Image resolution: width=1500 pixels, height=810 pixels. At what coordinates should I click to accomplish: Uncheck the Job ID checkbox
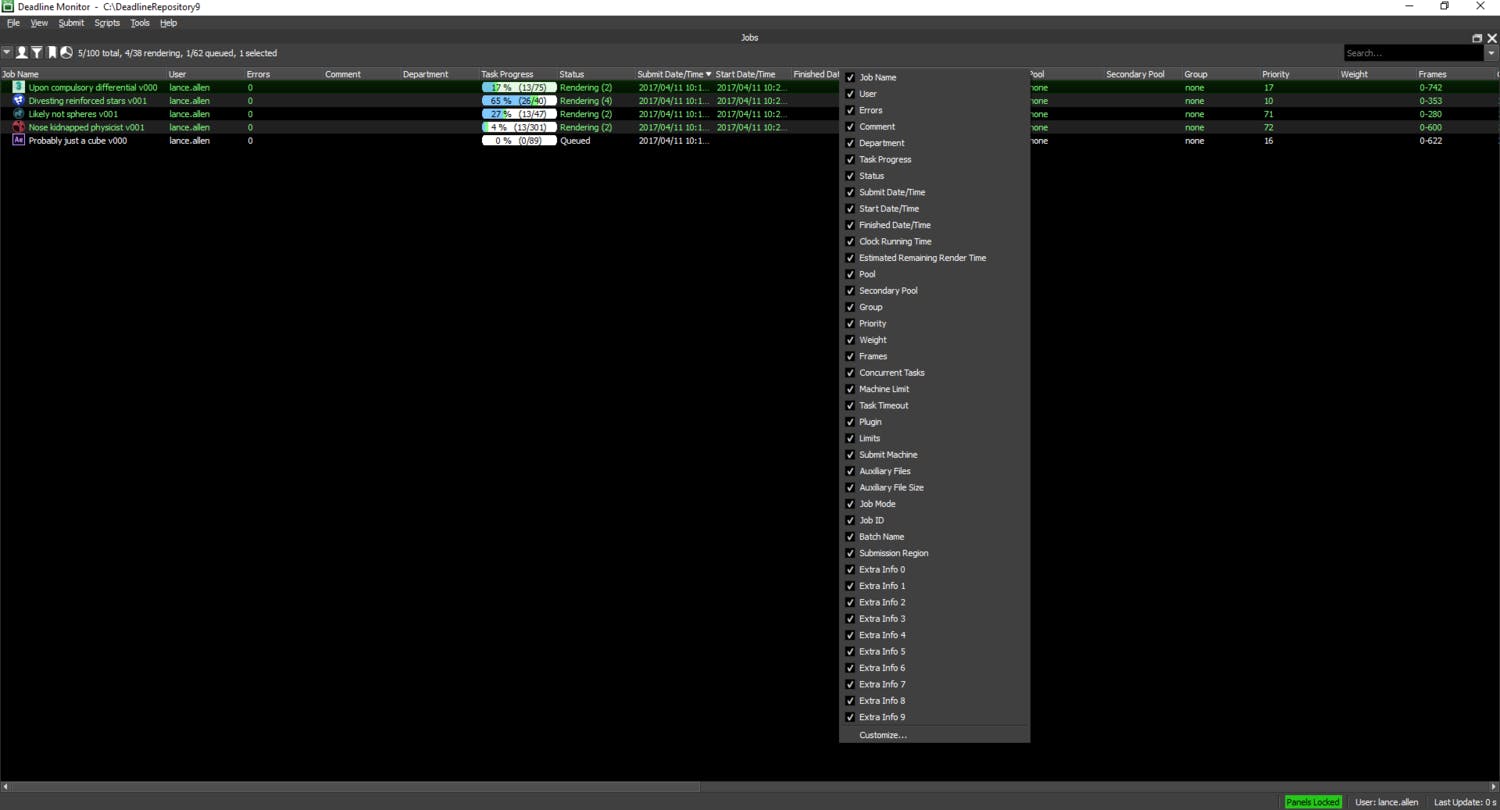850,520
